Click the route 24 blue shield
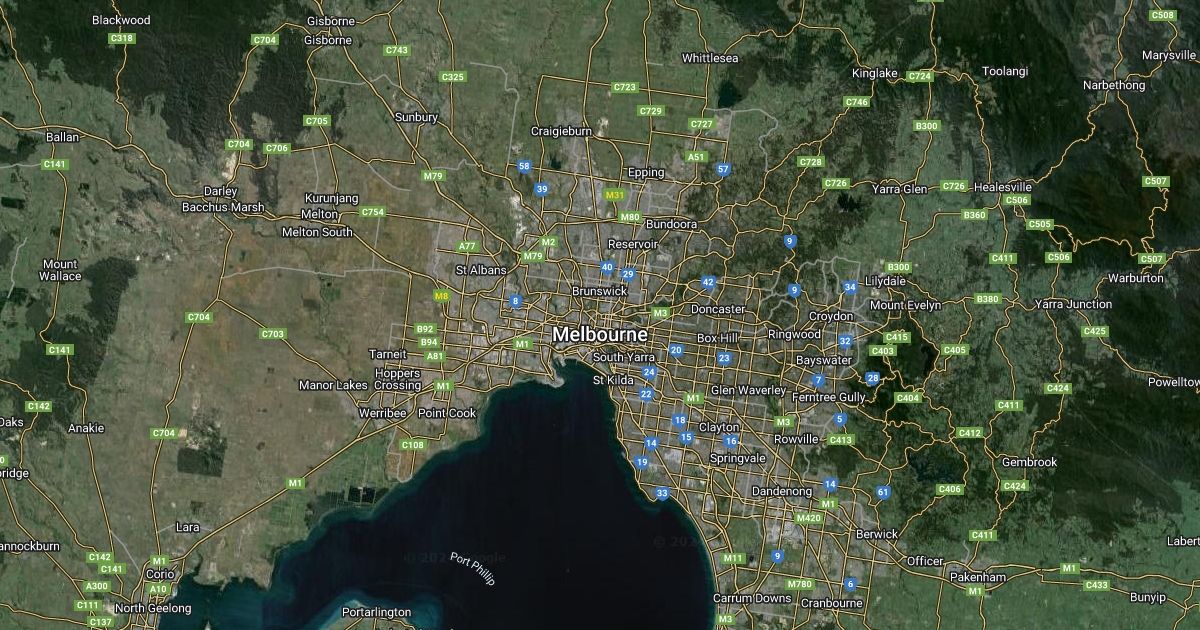 pos(649,373)
